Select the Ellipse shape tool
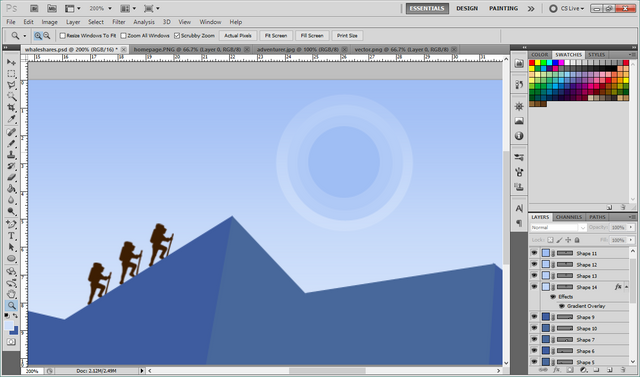This screenshot has width=640, height=377. click(11, 259)
